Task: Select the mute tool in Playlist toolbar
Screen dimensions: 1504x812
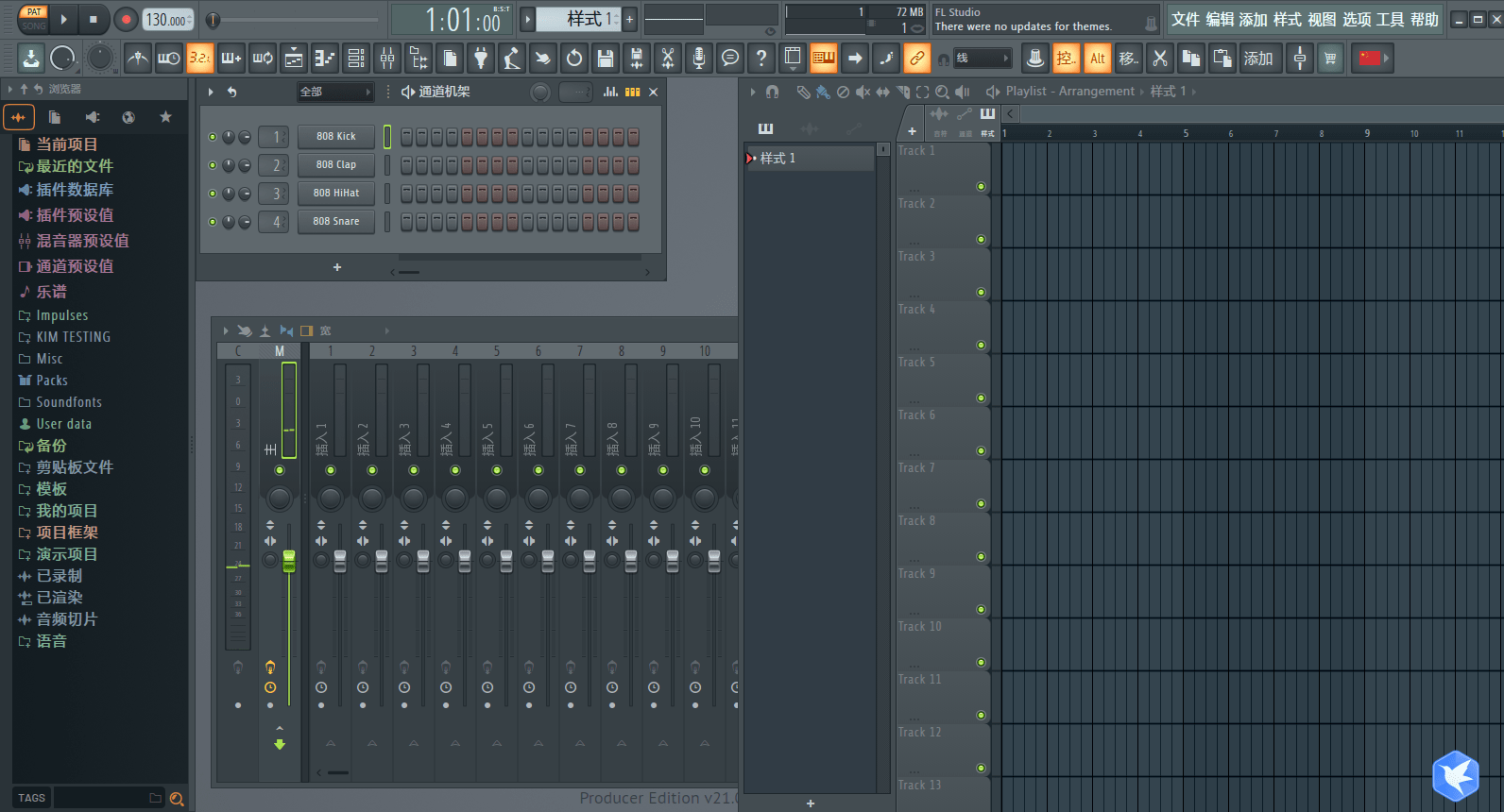Action: [863, 92]
